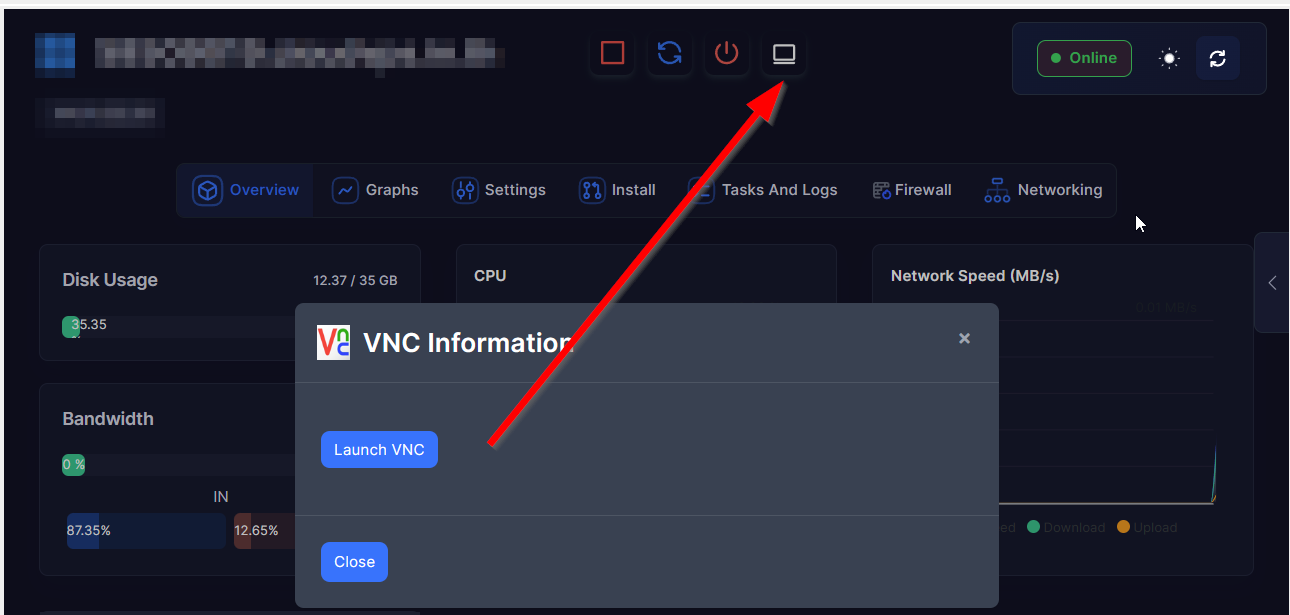Click the VNC logo in the dialog header
Viewport: 1290px width, 615px height.
coord(333,342)
